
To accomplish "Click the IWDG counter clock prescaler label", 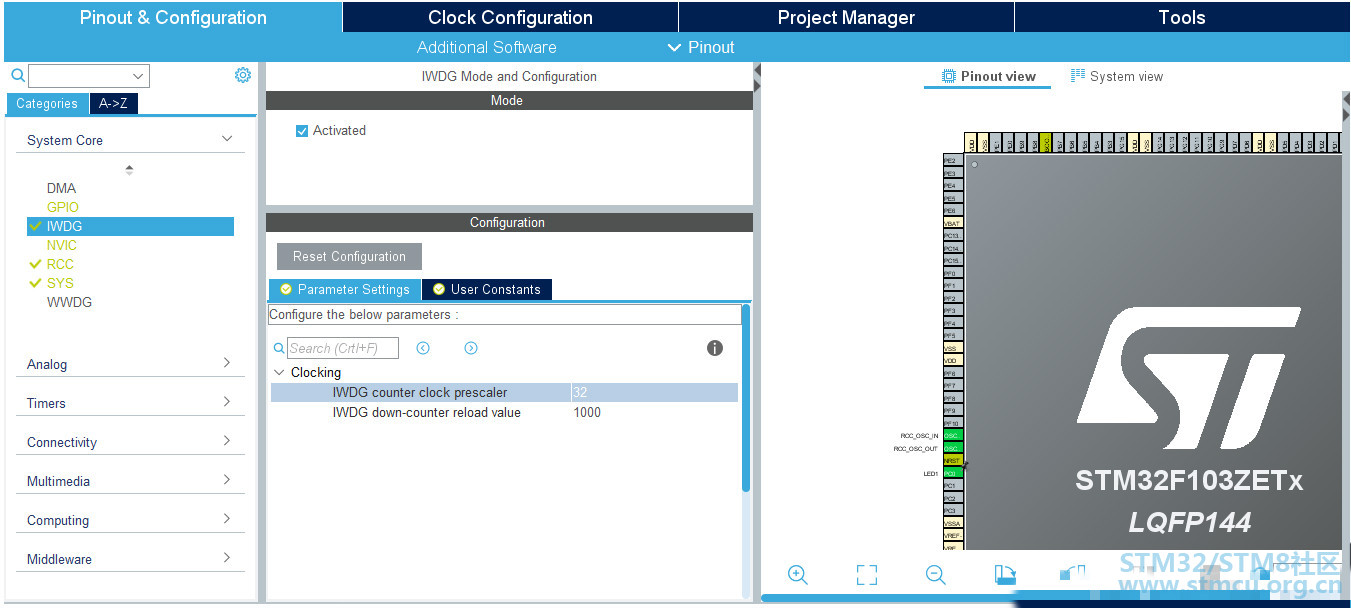I will point(420,393).
